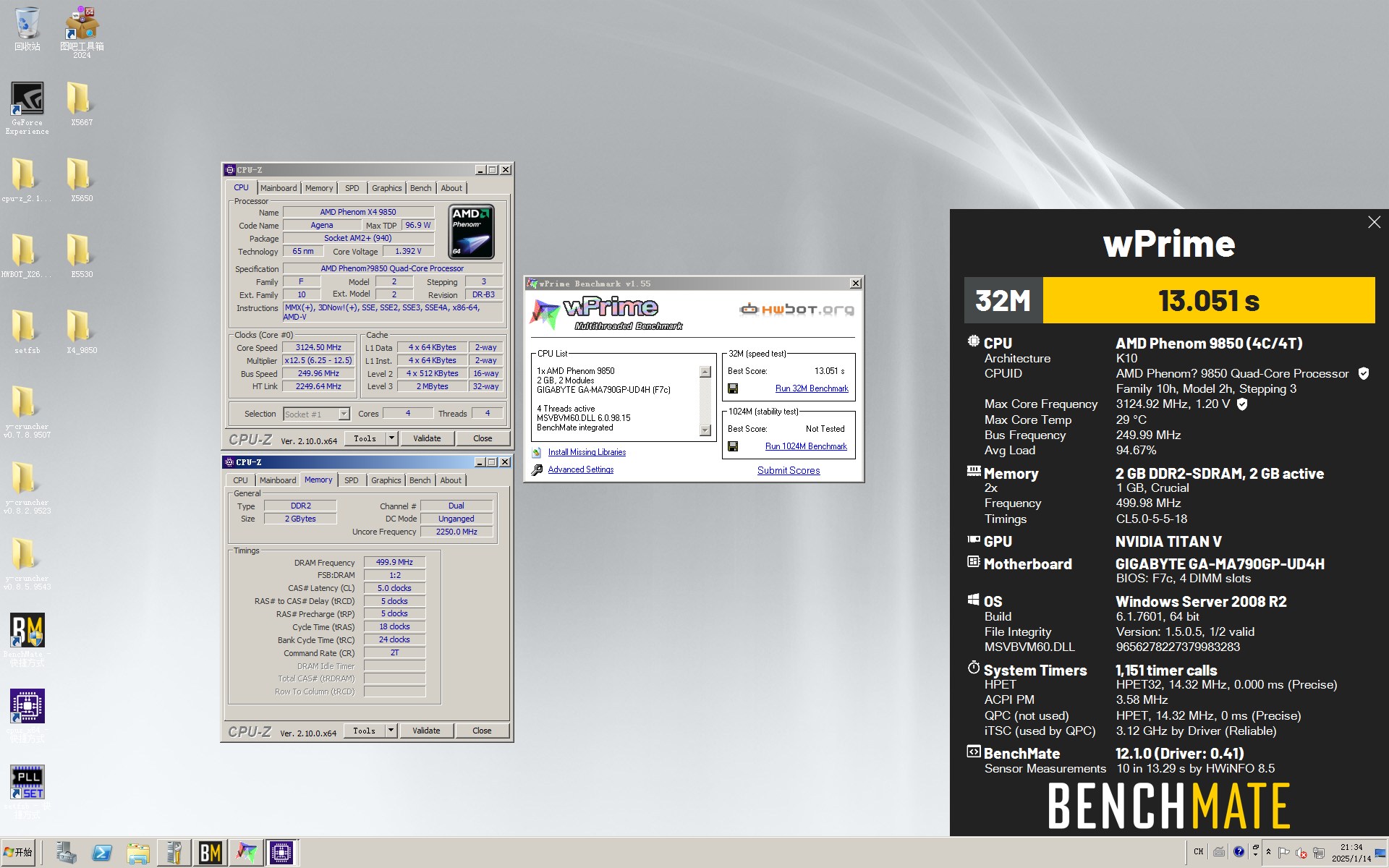Open Server Manager from the taskbar
1389x868 pixels.
tap(66, 853)
